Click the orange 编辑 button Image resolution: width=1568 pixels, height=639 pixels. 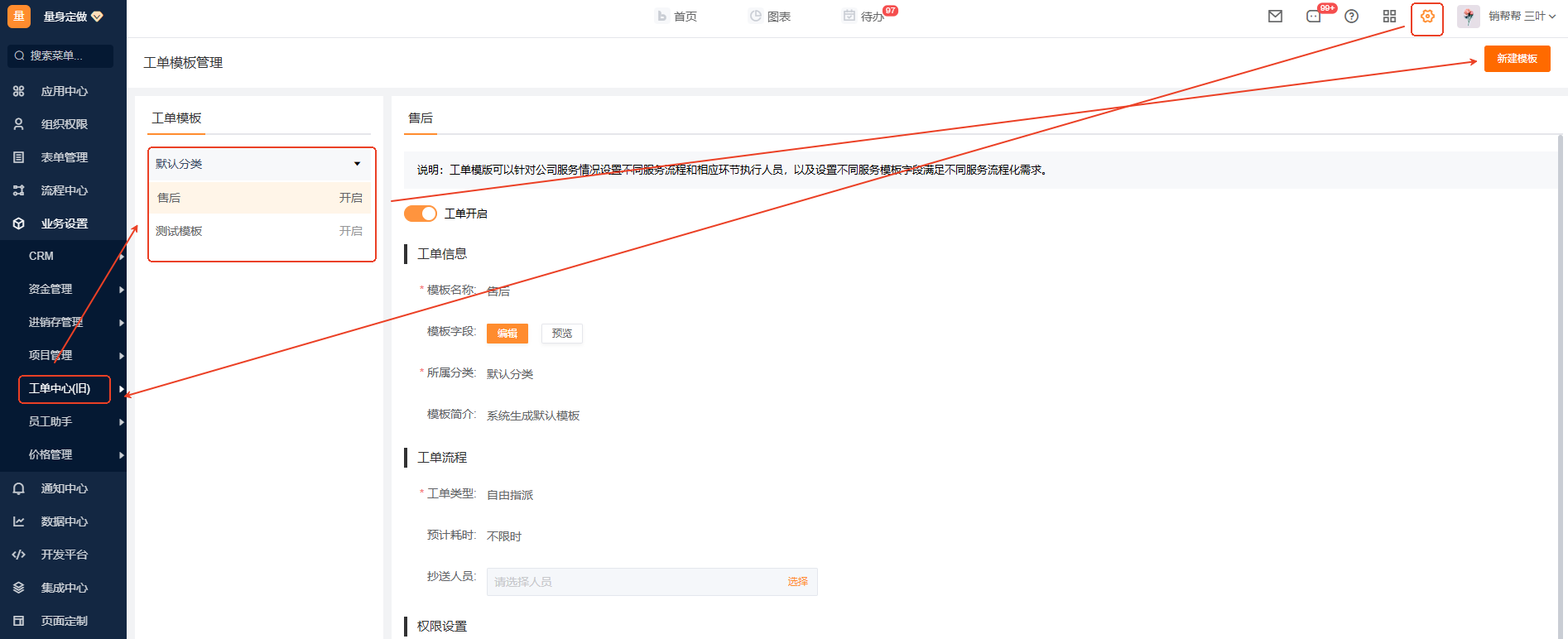tap(507, 334)
